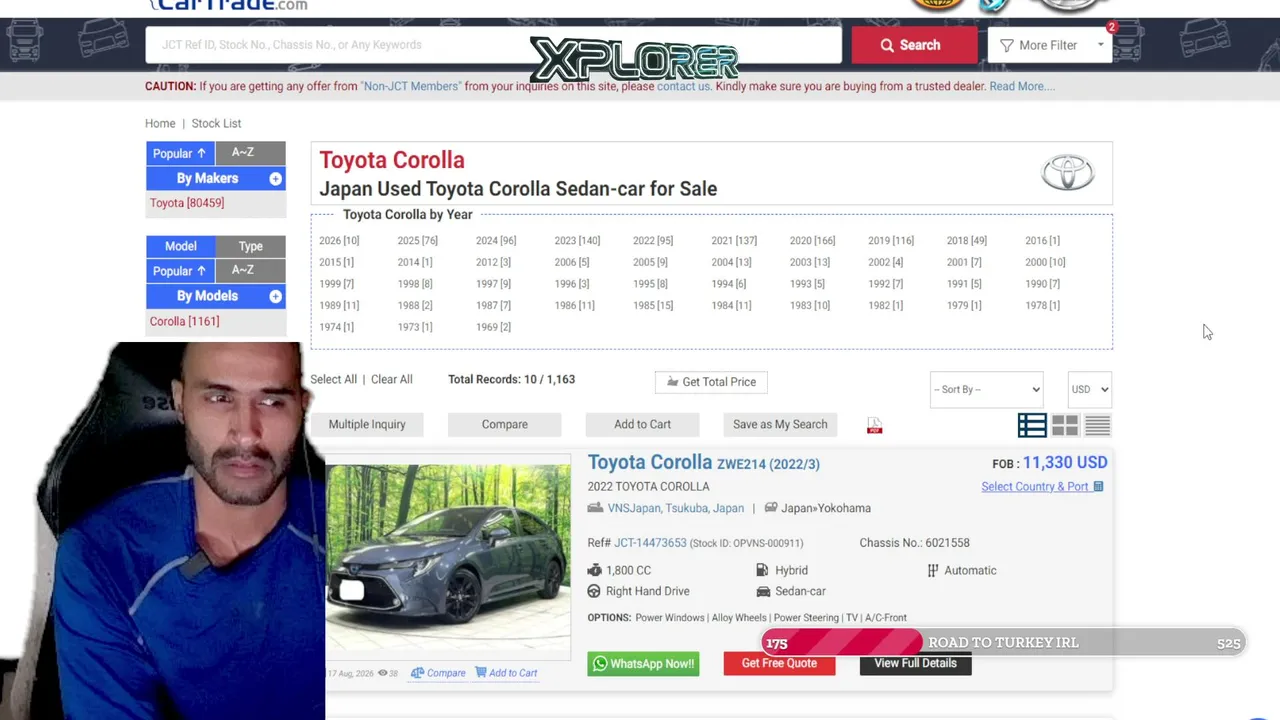Click Select Country & Port link

point(1043,487)
